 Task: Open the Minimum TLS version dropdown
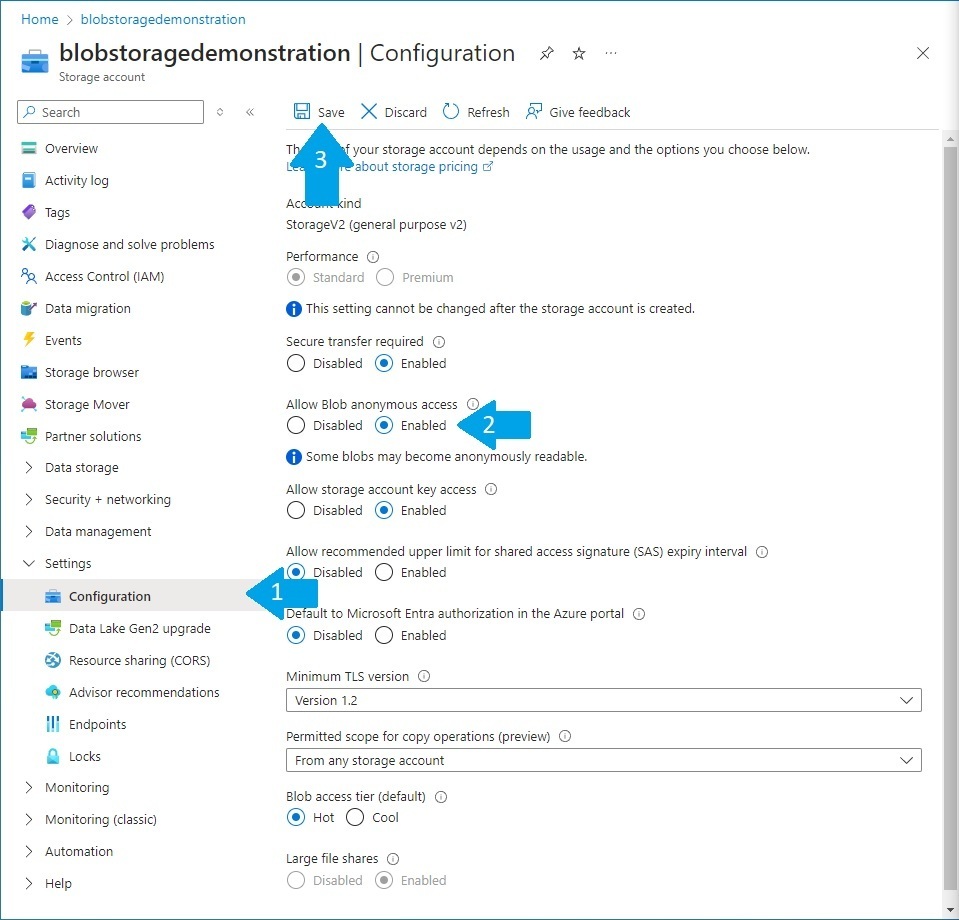pos(604,700)
